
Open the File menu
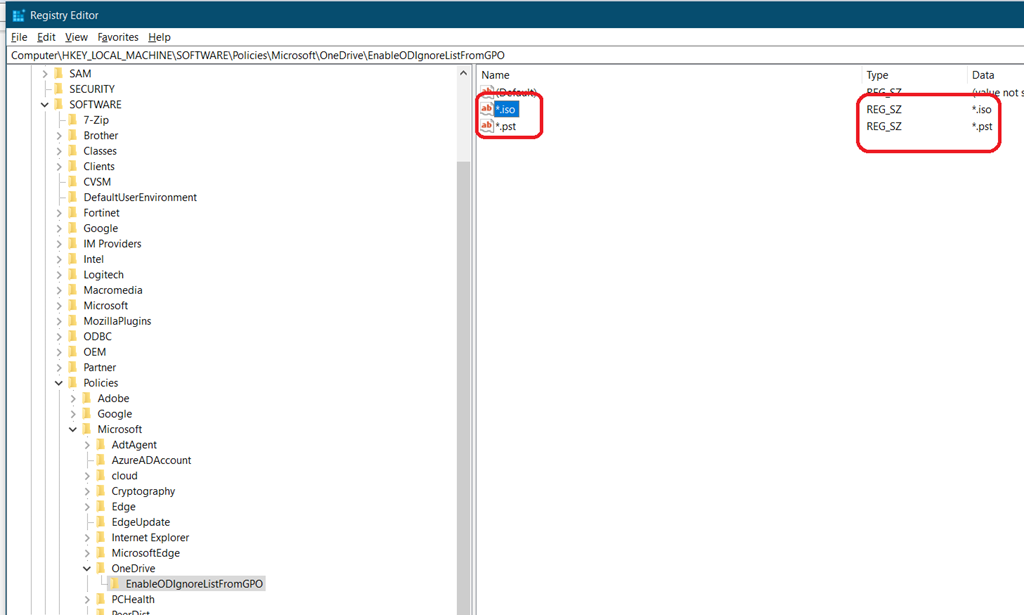pyautogui.click(x=19, y=37)
